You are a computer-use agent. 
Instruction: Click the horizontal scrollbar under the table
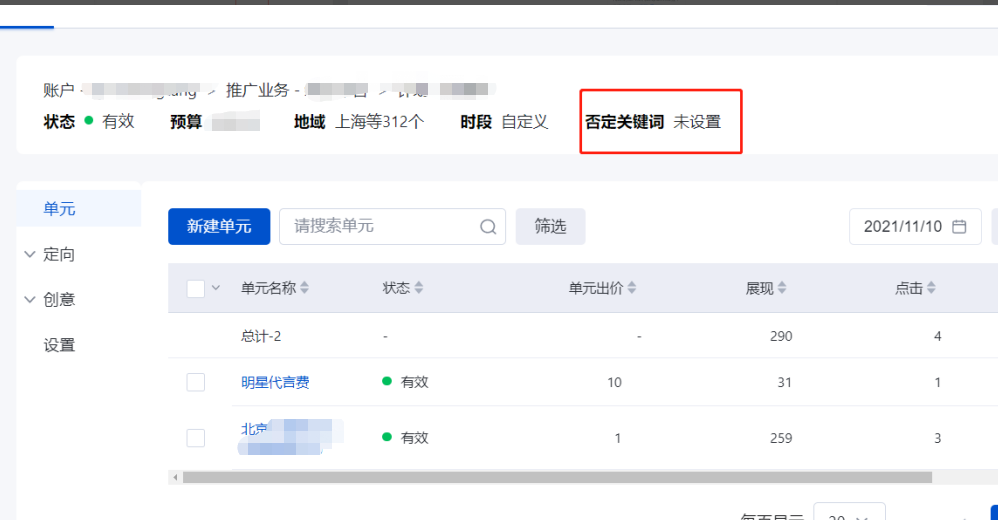point(557,477)
